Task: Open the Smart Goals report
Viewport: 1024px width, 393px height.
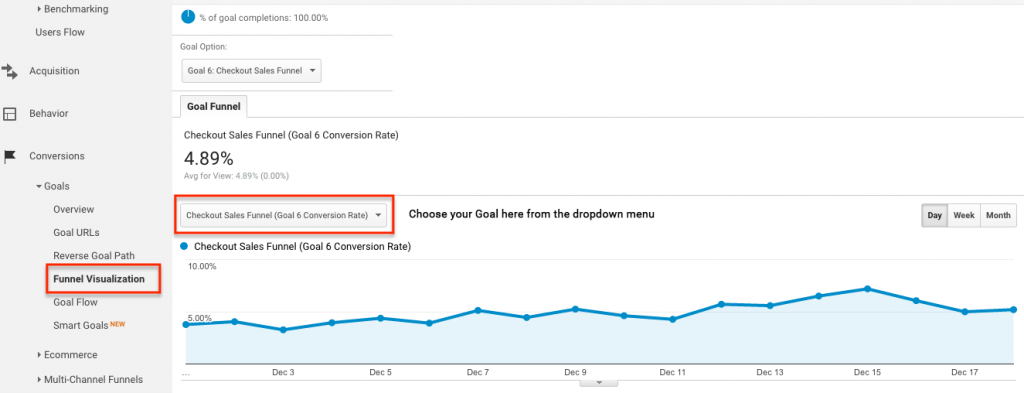Action: [81, 325]
